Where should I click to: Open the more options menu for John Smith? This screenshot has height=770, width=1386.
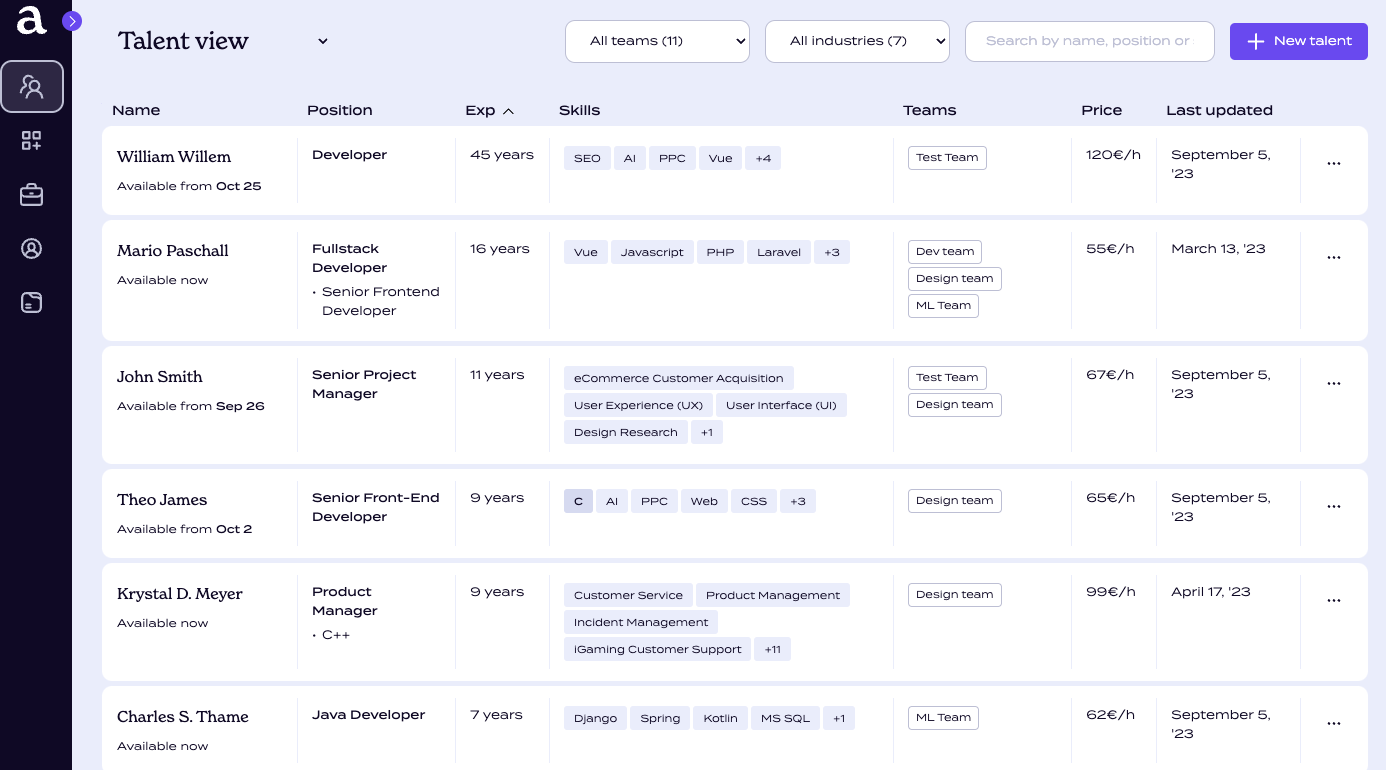pyautogui.click(x=1333, y=384)
